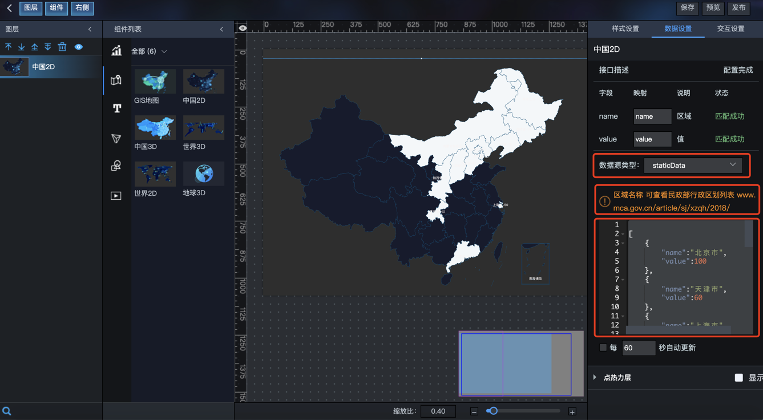The width and height of the screenshot is (764, 420).
Task: Enable the auto-update checkbox
Action: (x=603, y=347)
